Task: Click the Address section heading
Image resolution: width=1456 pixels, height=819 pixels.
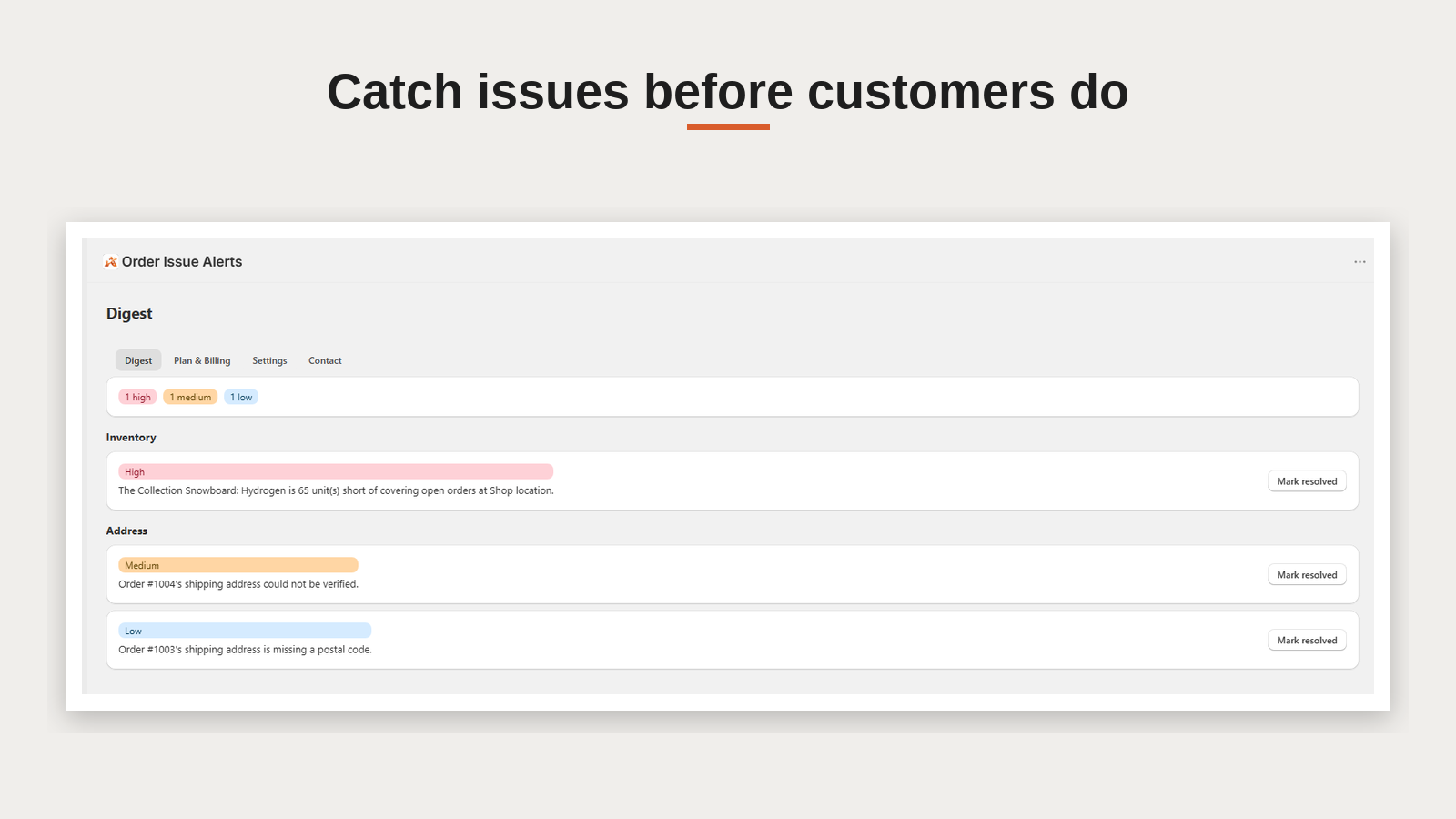Action: pyautogui.click(x=126, y=531)
